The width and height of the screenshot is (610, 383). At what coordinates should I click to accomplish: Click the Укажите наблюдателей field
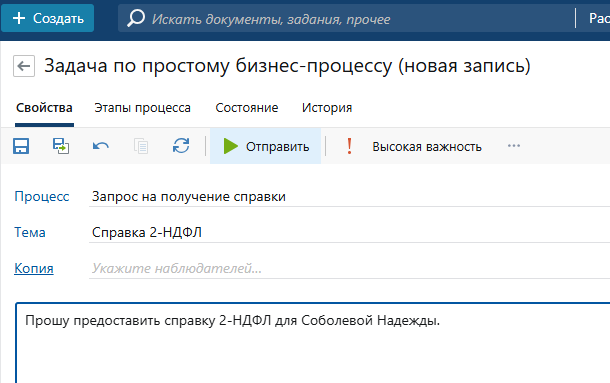pos(349,268)
